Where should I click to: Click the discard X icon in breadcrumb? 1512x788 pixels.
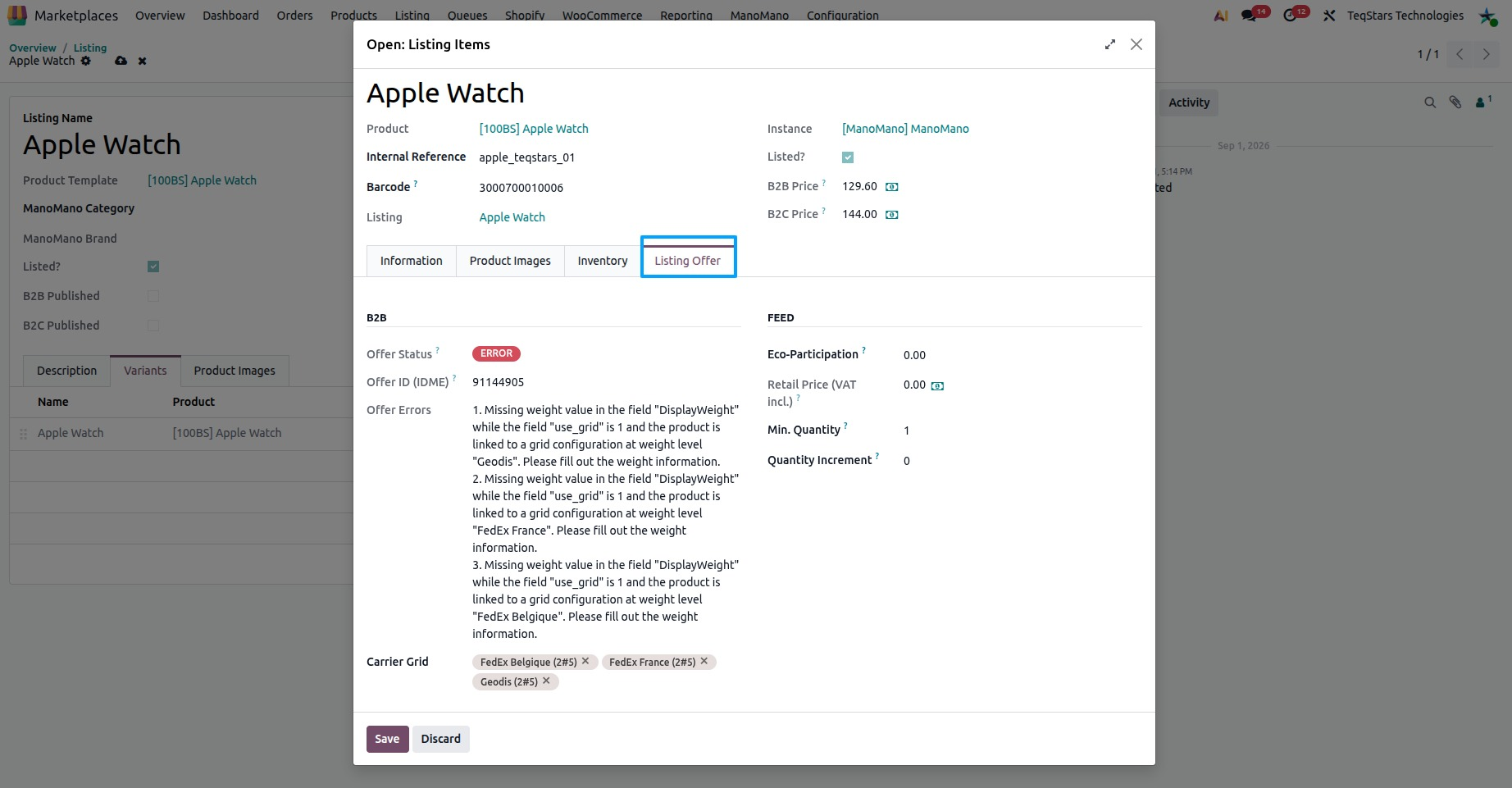click(x=142, y=61)
